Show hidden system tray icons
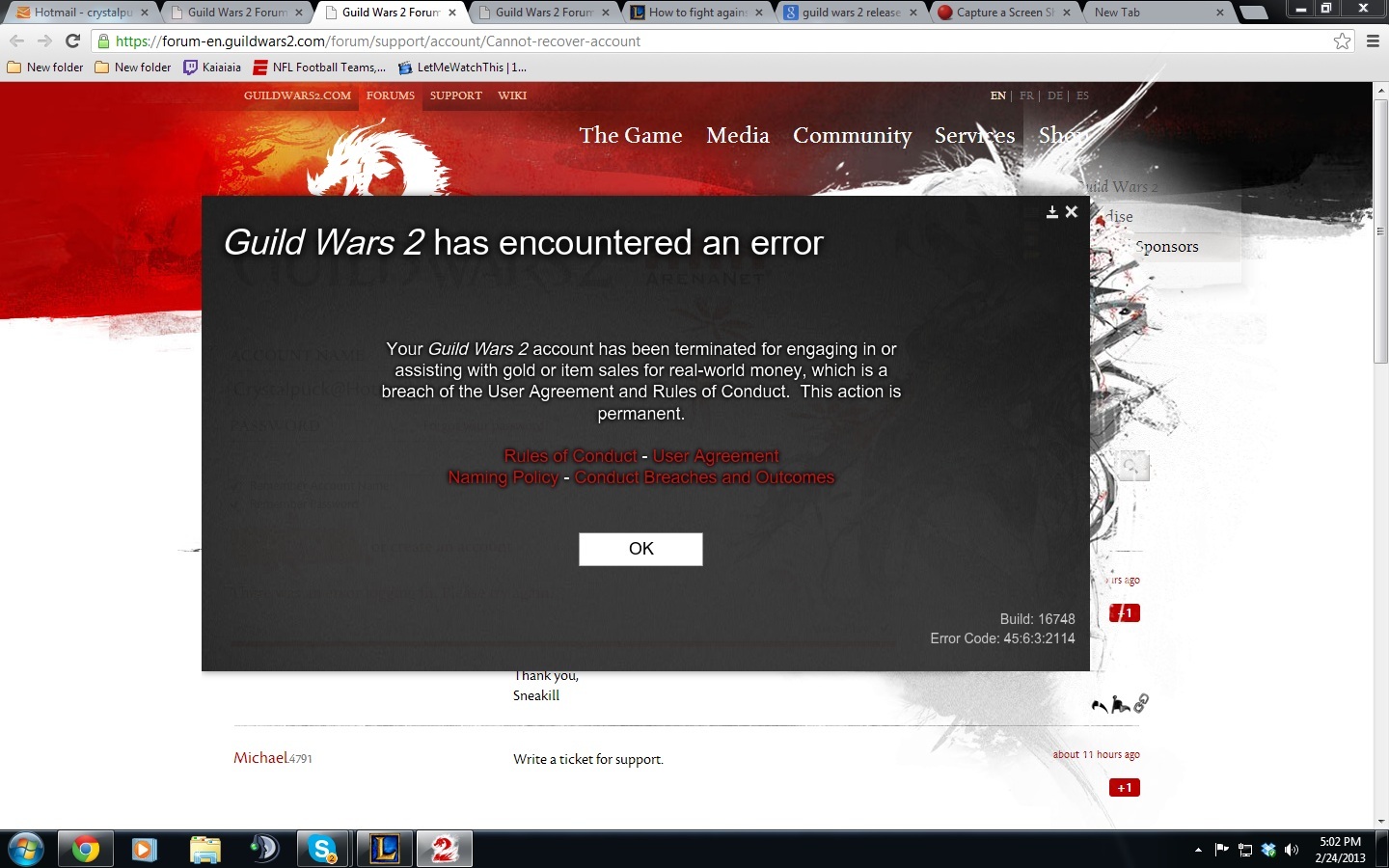 point(1198,850)
